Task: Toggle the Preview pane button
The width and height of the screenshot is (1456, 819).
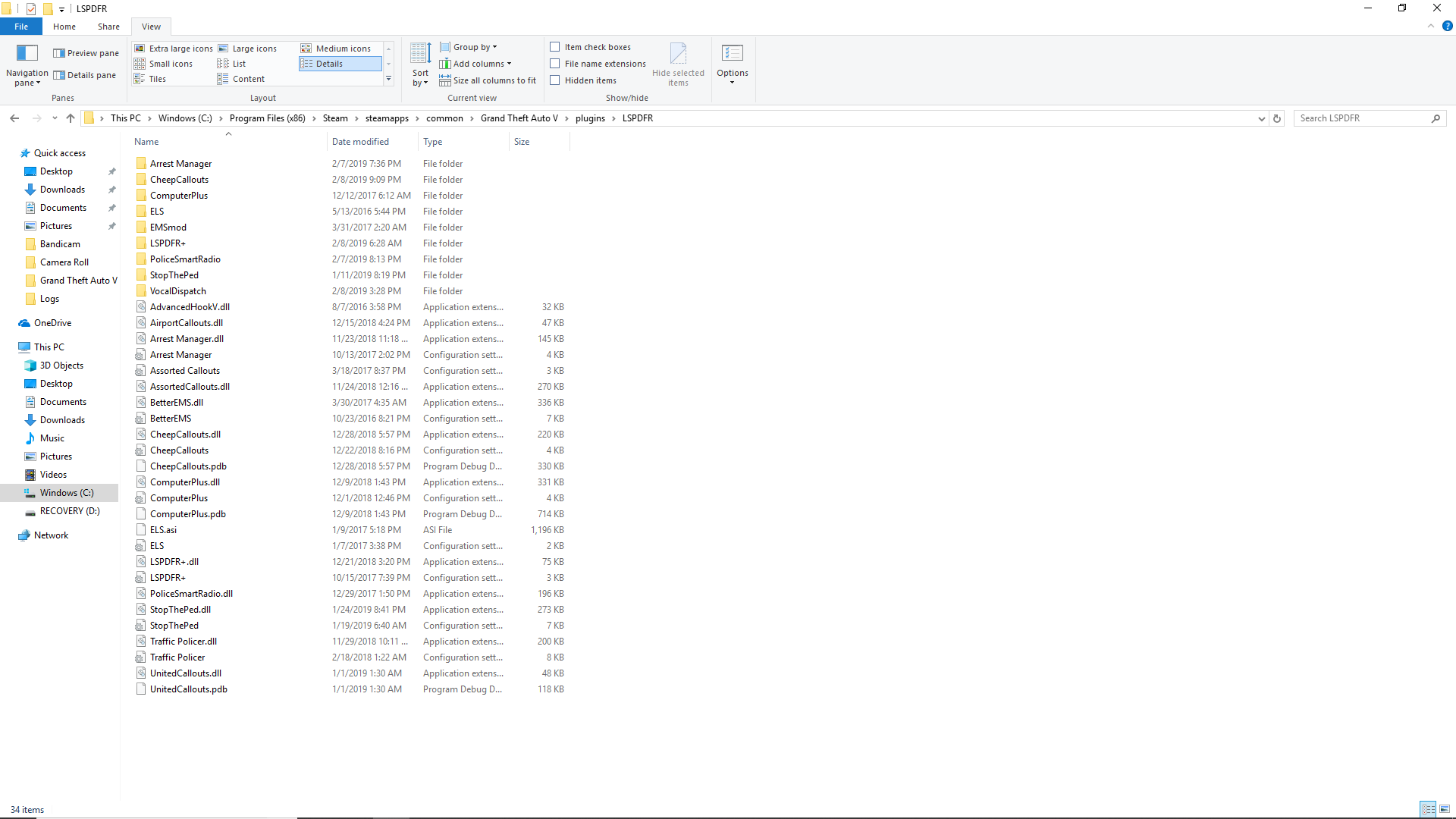Action: click(x=86, y=53)
